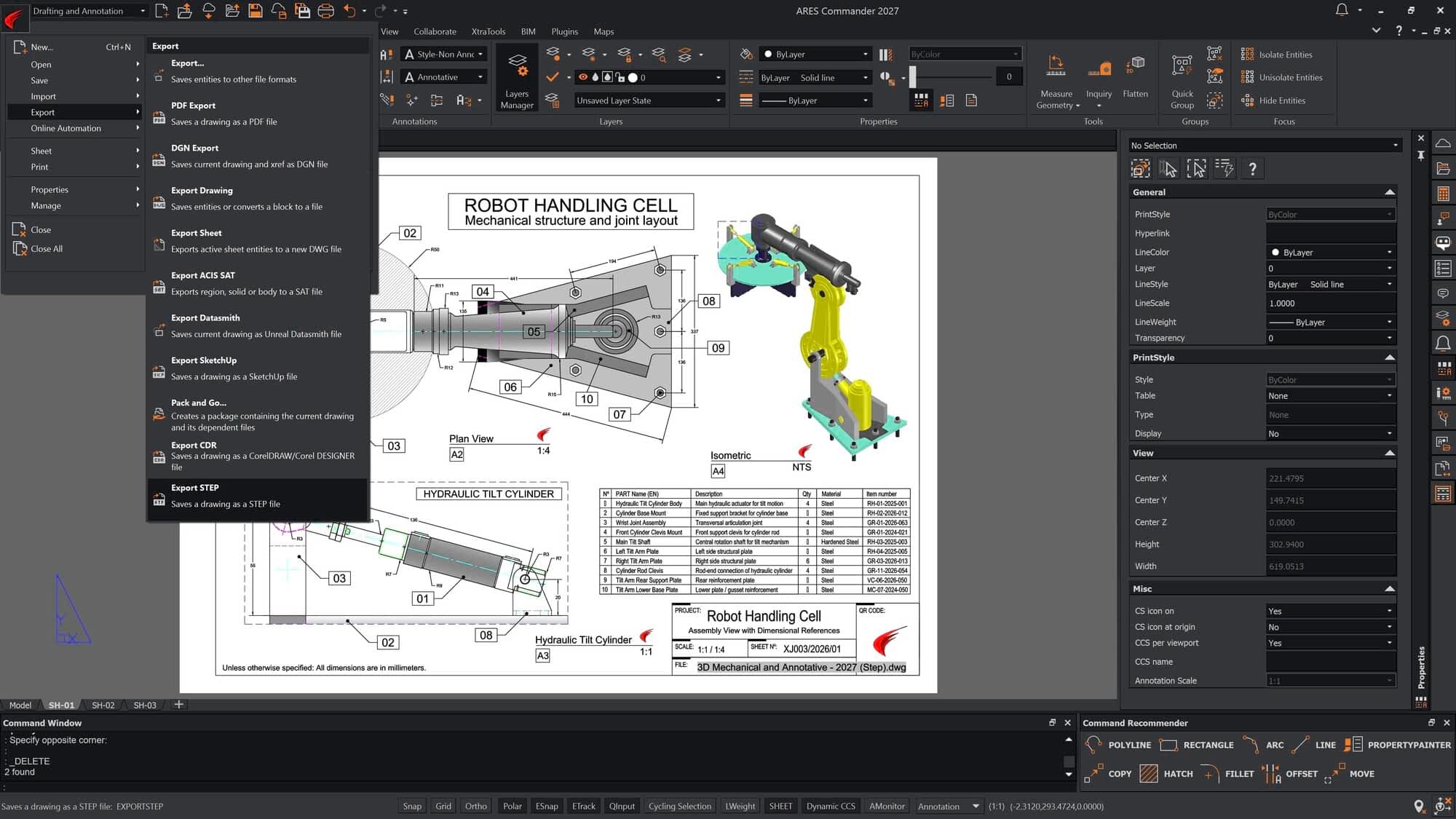
Task: Click the LineScale value field
Action: pos(1330,304)
